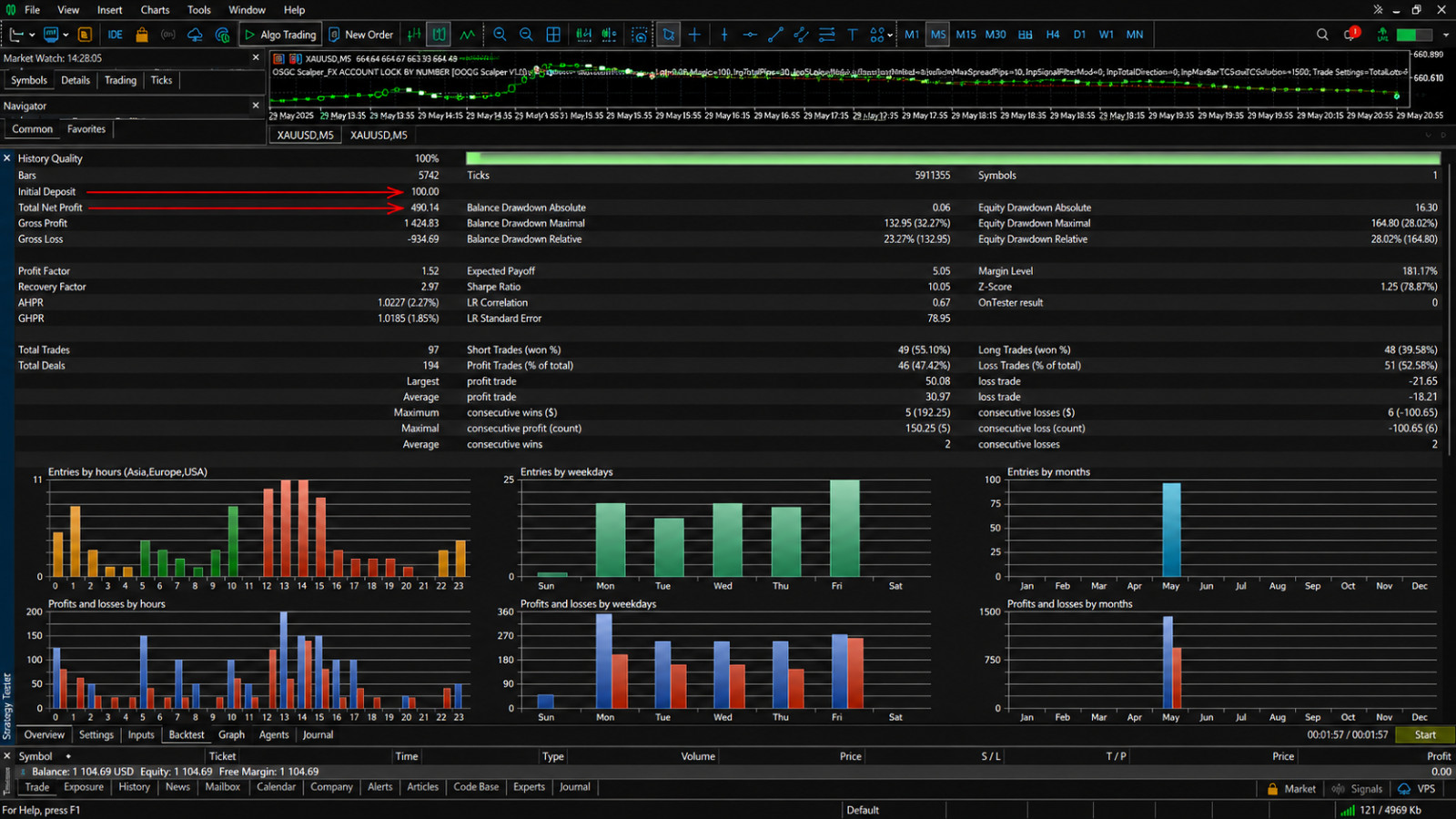This screenshot has width=1456, height=819.
Task: Select the second XAUUSD,M5 chart tab
Action: click(379, 135)
